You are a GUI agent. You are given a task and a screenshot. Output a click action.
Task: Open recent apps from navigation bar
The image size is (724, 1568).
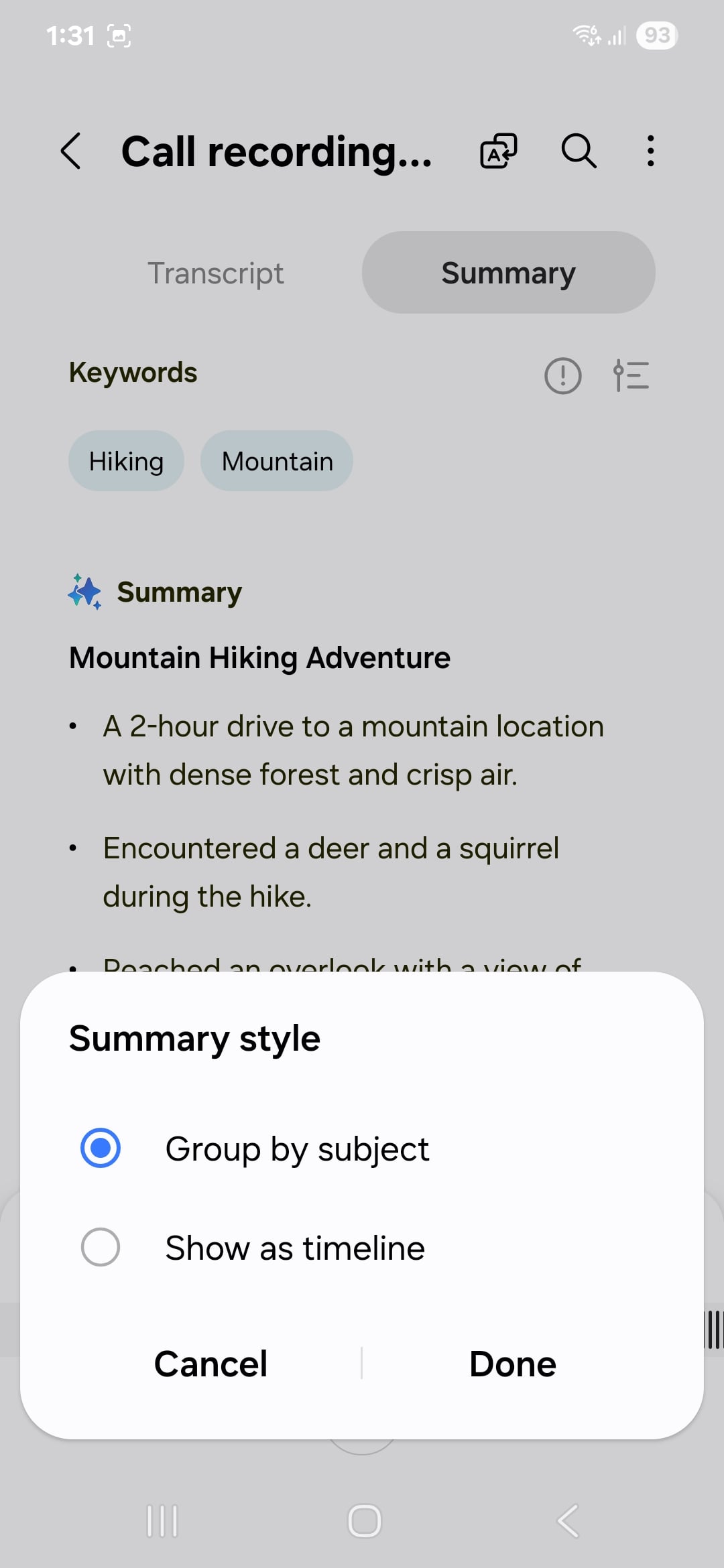click(x=162, y=1521)
